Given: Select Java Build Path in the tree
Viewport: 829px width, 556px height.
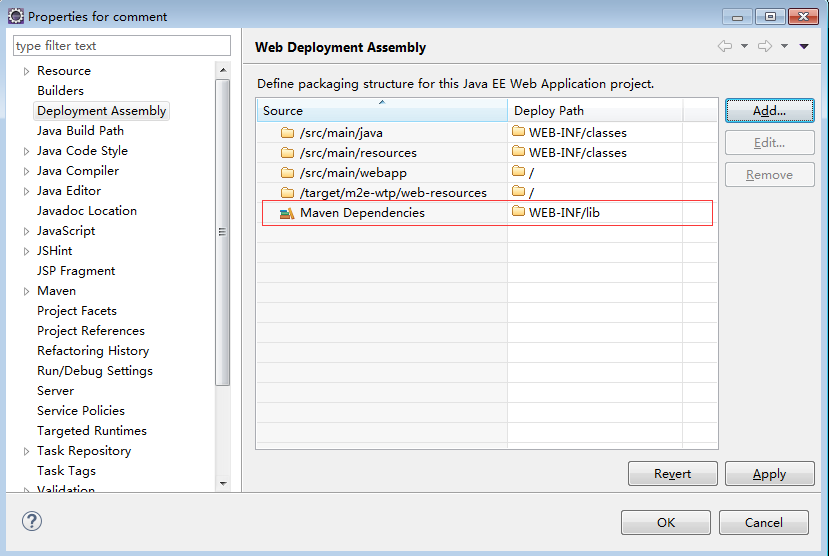Looking at the screenshot, I should 80,131.
